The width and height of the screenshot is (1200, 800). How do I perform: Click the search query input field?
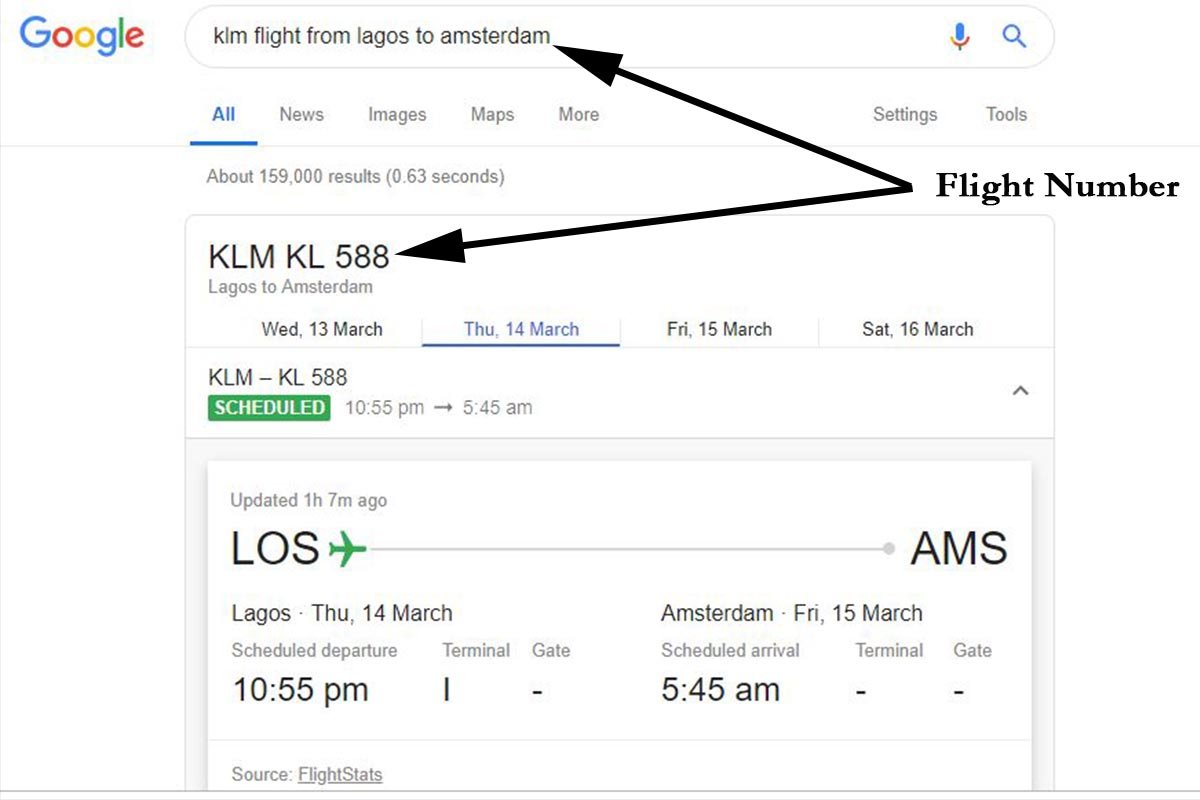coord(570,37)
